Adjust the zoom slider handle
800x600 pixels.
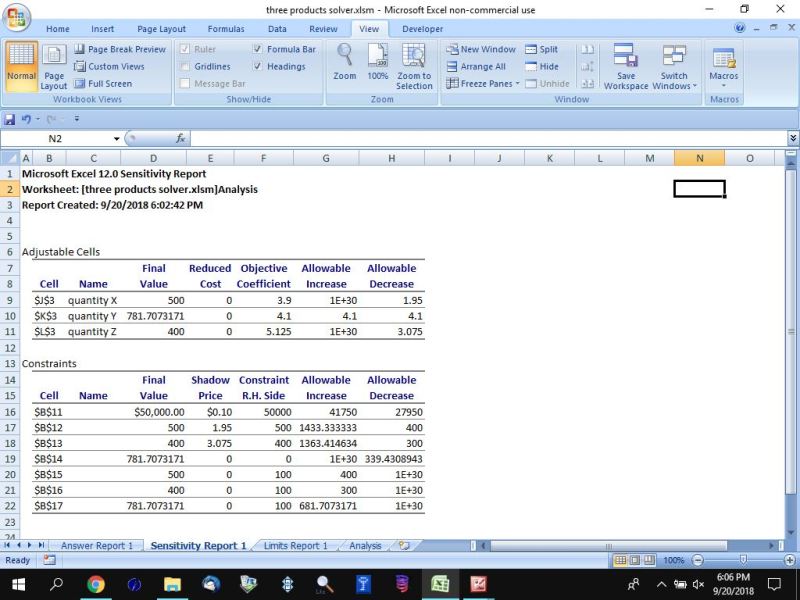[743, 560]
